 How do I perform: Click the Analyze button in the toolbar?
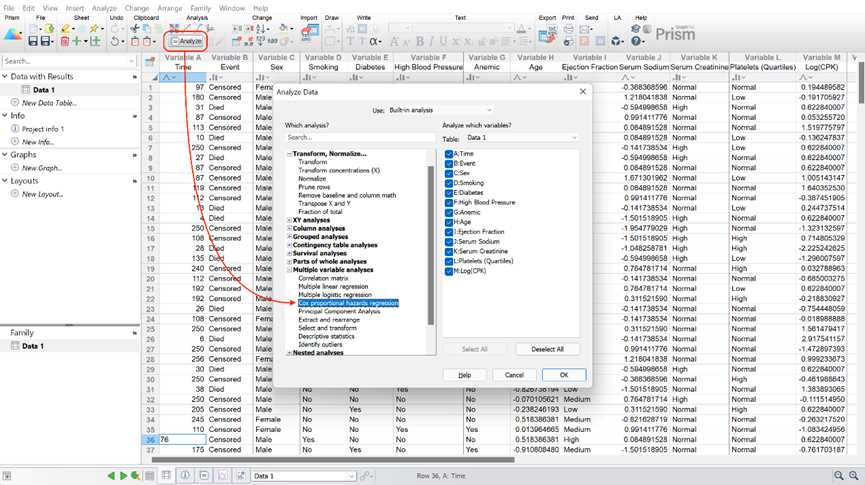click(185, 41)
